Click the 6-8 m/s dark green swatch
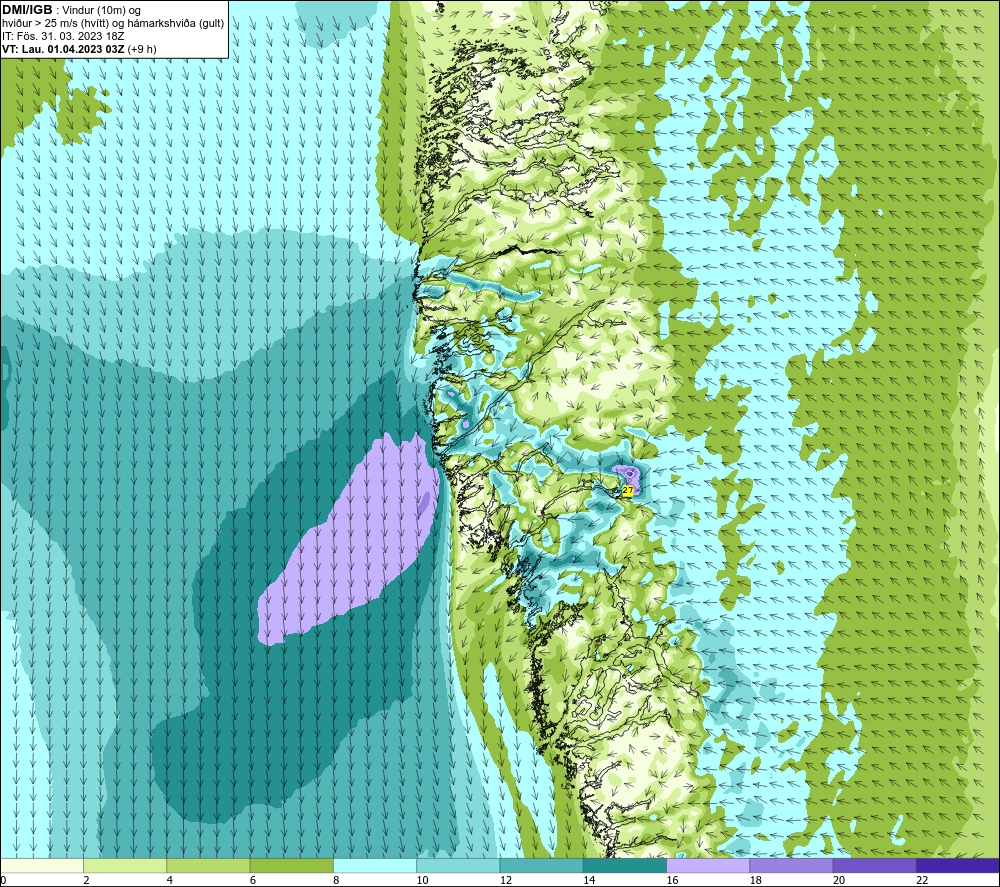1000x887 pixels. [291, 865]
